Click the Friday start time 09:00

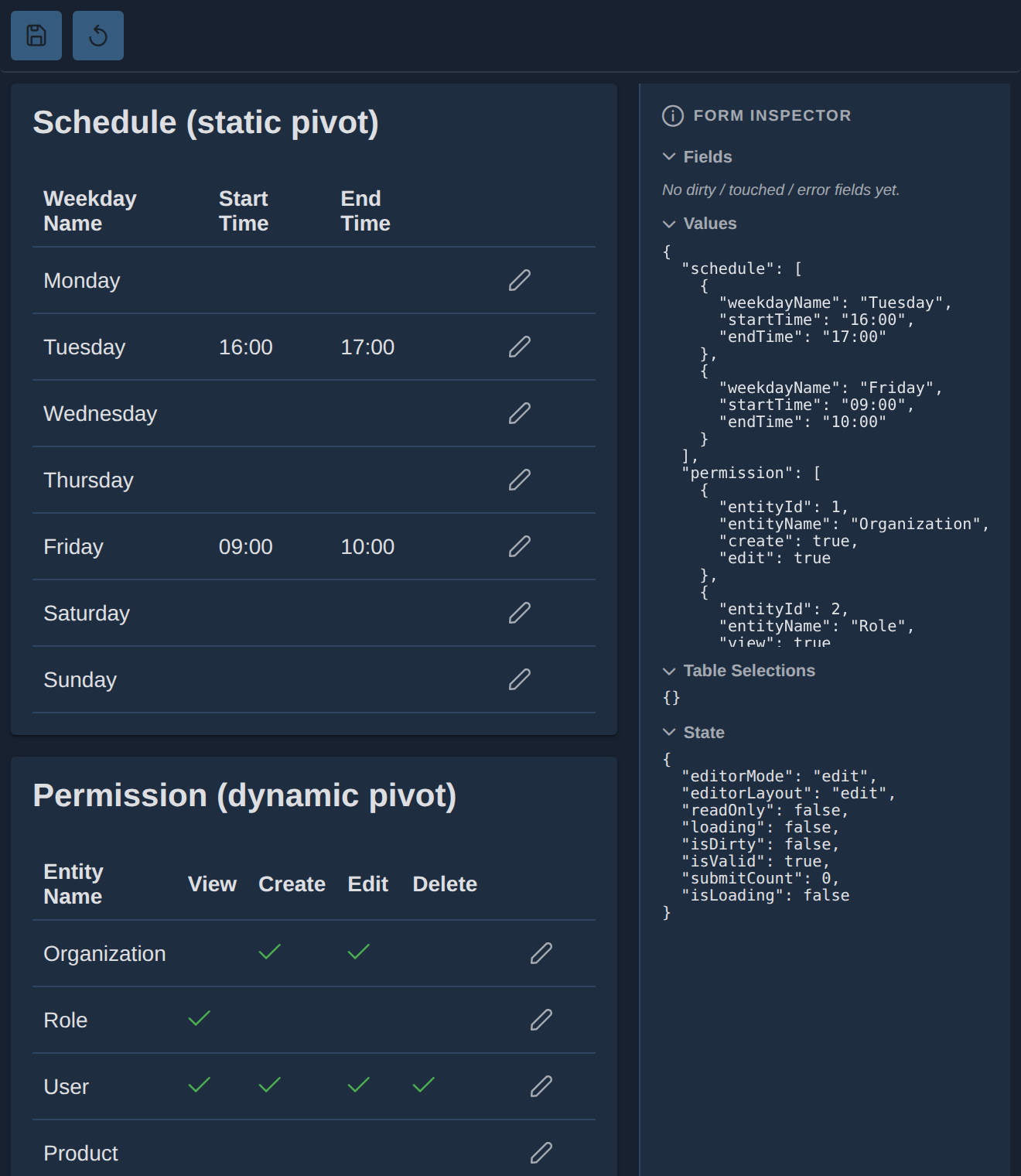[246, 546]
